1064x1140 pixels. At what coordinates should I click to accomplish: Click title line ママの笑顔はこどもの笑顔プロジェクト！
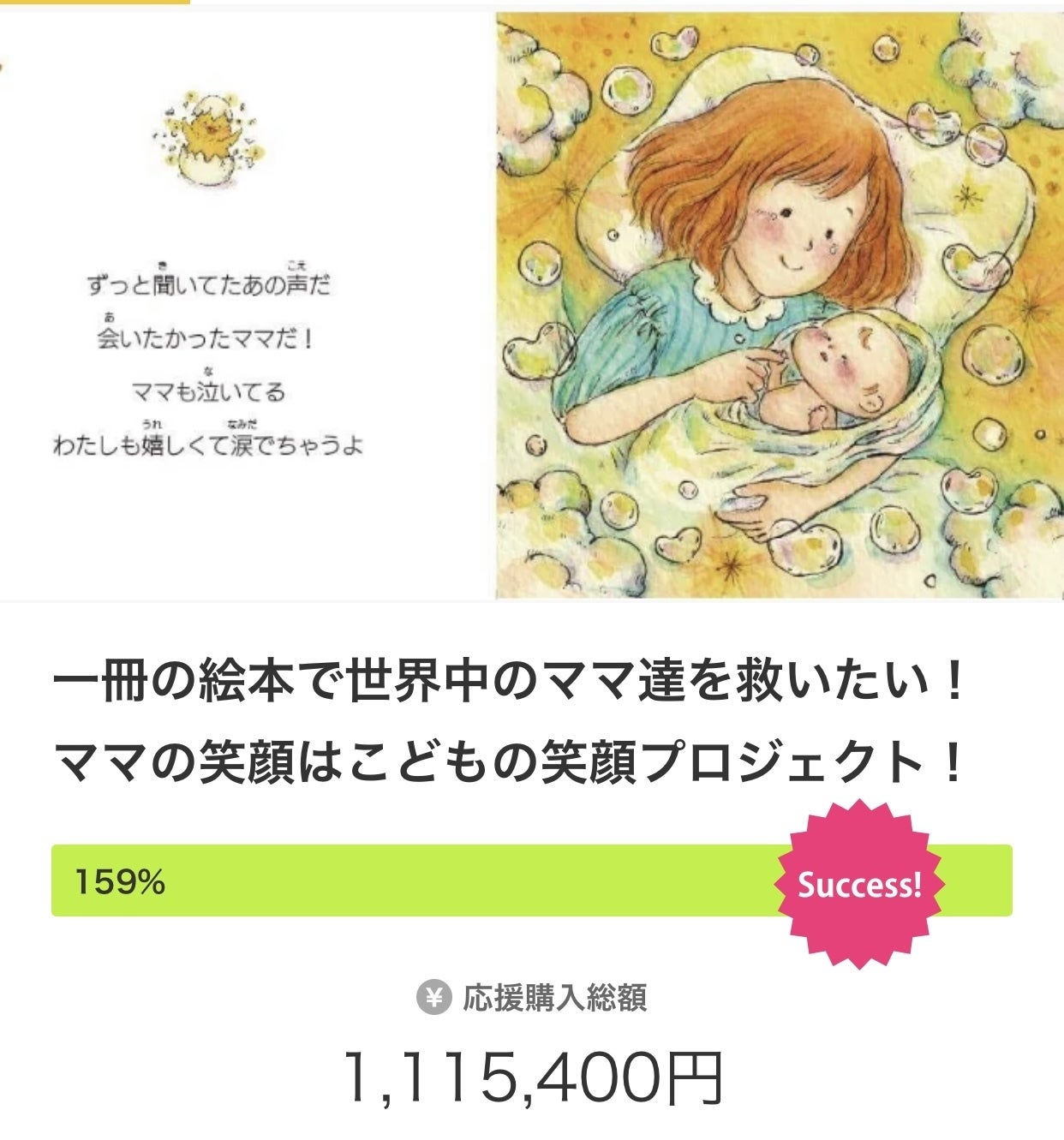click(x=511, y=761)
